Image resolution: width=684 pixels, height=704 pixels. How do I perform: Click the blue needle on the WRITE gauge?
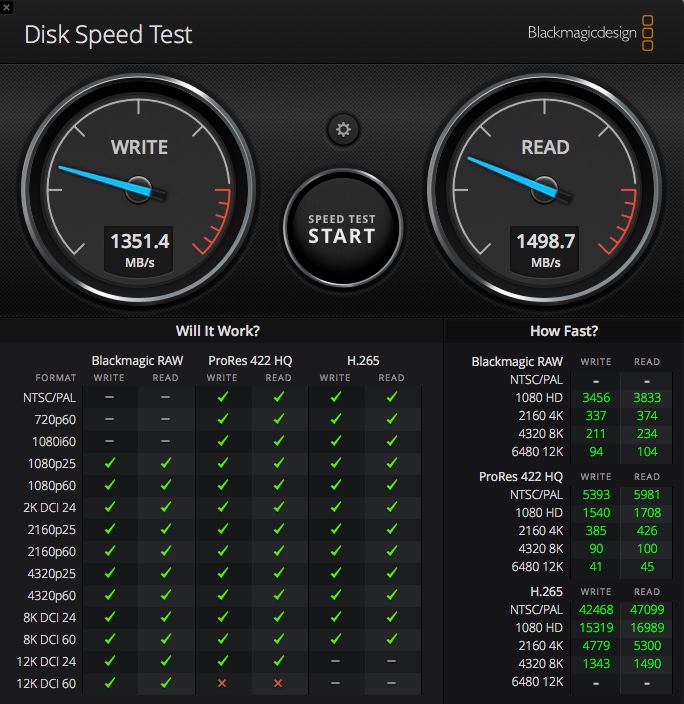coord(106,181)
